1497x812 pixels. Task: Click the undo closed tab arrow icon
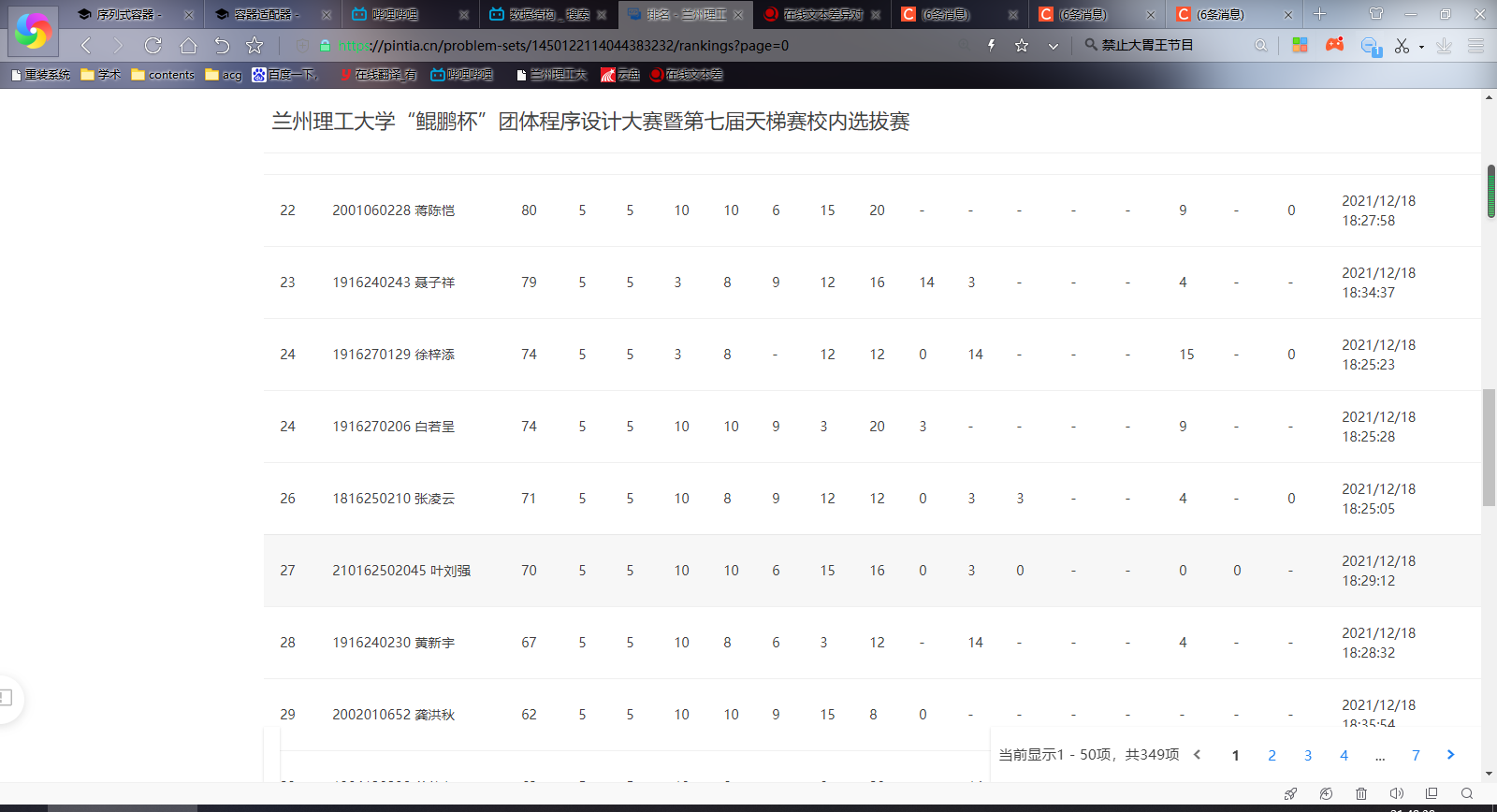(x=222, y=45)
